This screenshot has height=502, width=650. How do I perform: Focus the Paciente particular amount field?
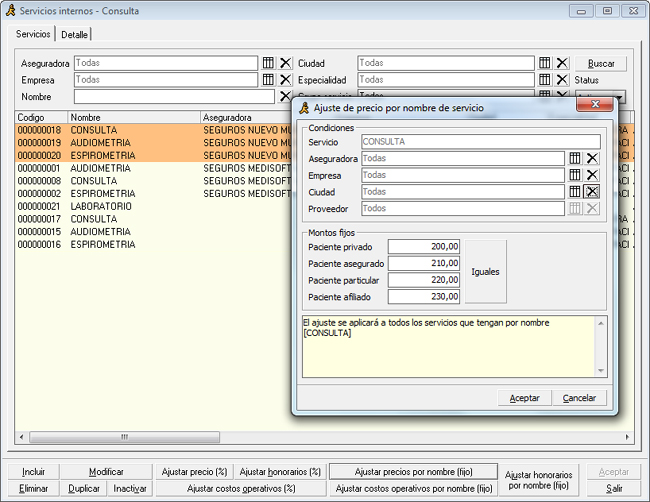tap(424, 280)
